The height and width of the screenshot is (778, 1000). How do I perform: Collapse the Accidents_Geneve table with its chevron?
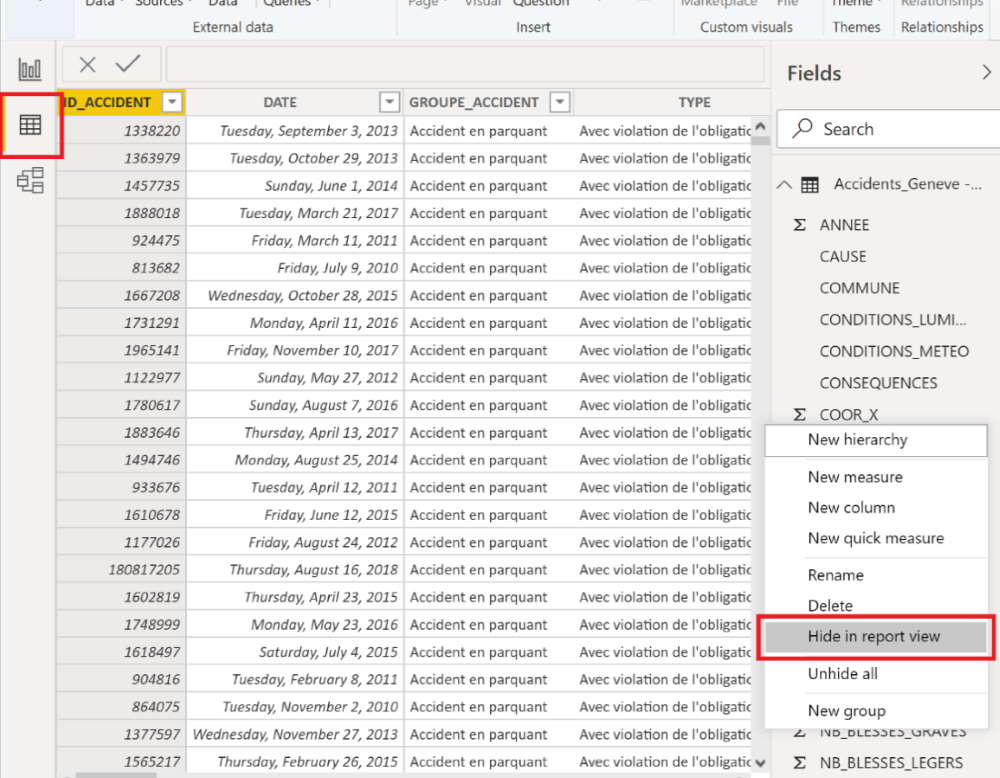click(x=785, y=184)
